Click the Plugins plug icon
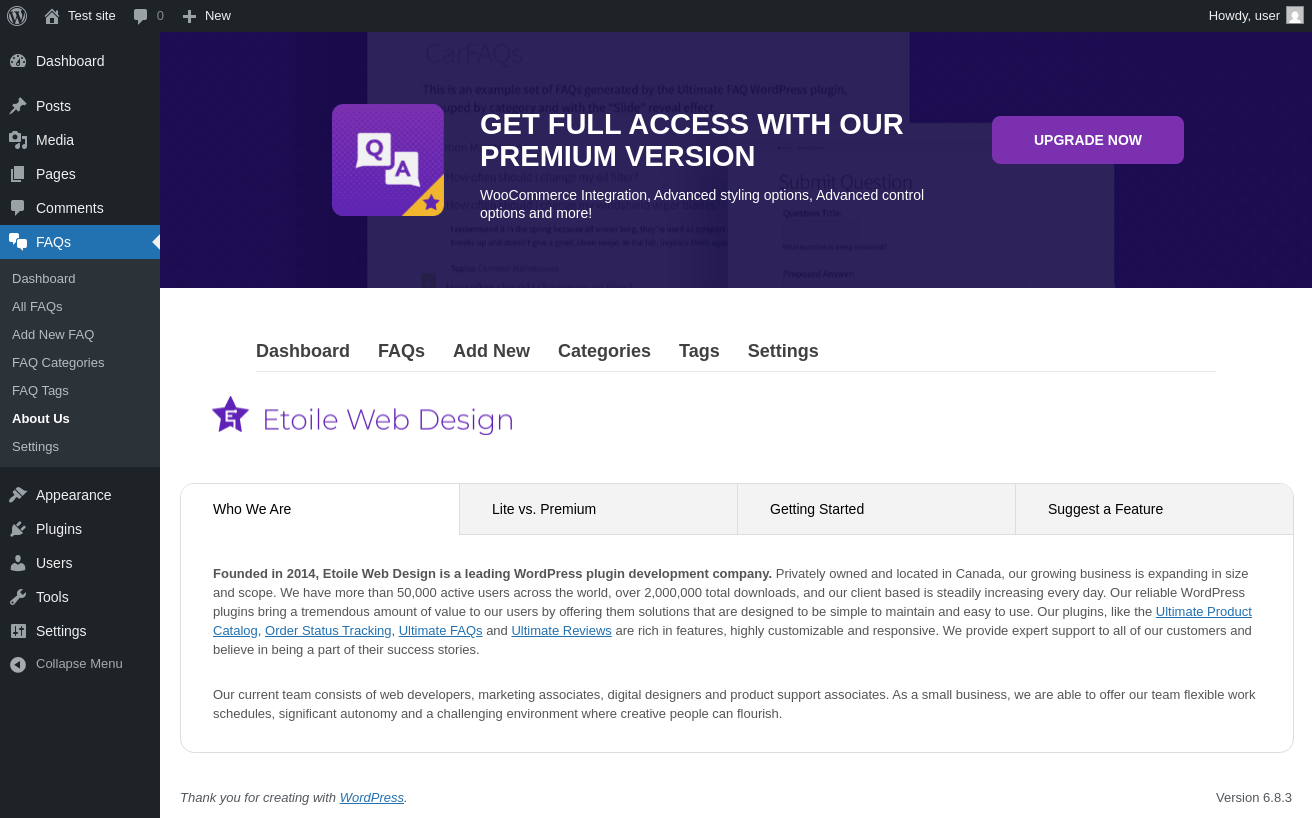The image size is (1312, 818). pos(18,529)
